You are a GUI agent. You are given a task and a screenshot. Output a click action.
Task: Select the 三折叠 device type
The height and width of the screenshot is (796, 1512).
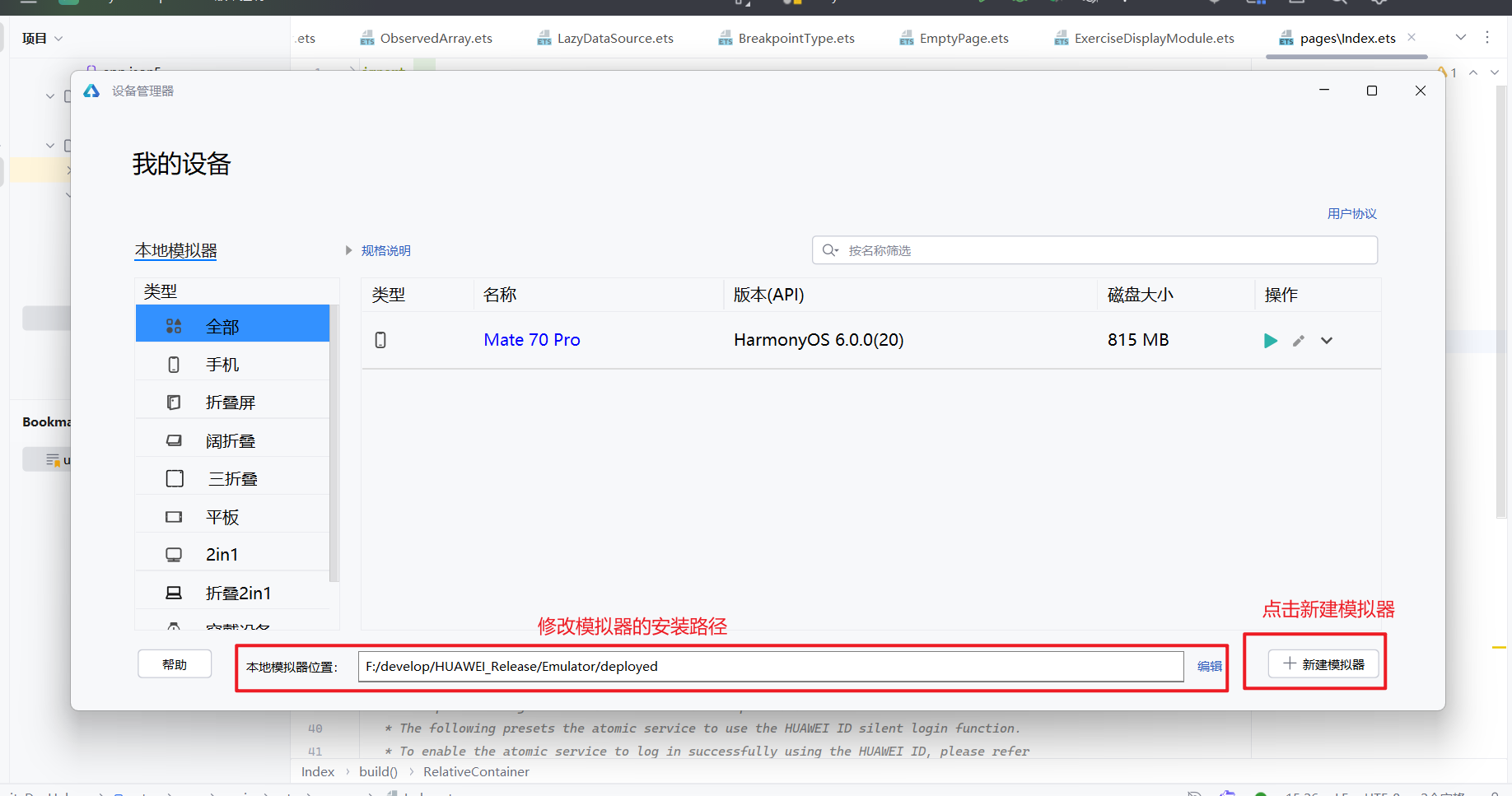[232, 479]
